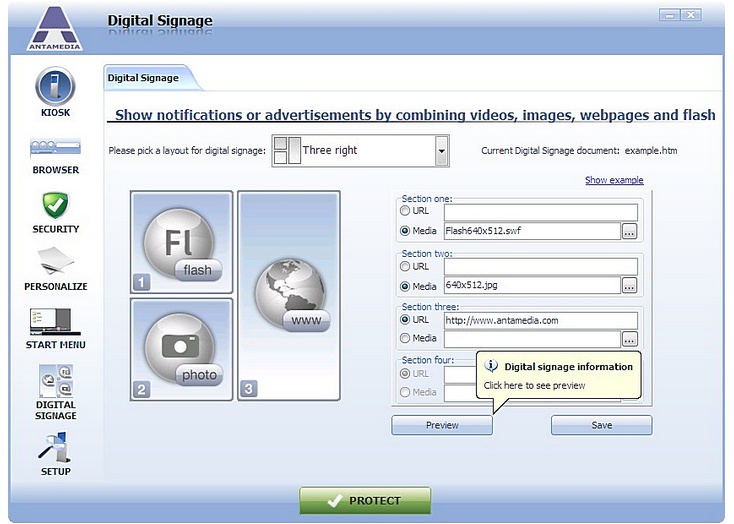Click Section one URL input field
The height and width of the screenshot is (524, 734).
click(x=541, y=212)
